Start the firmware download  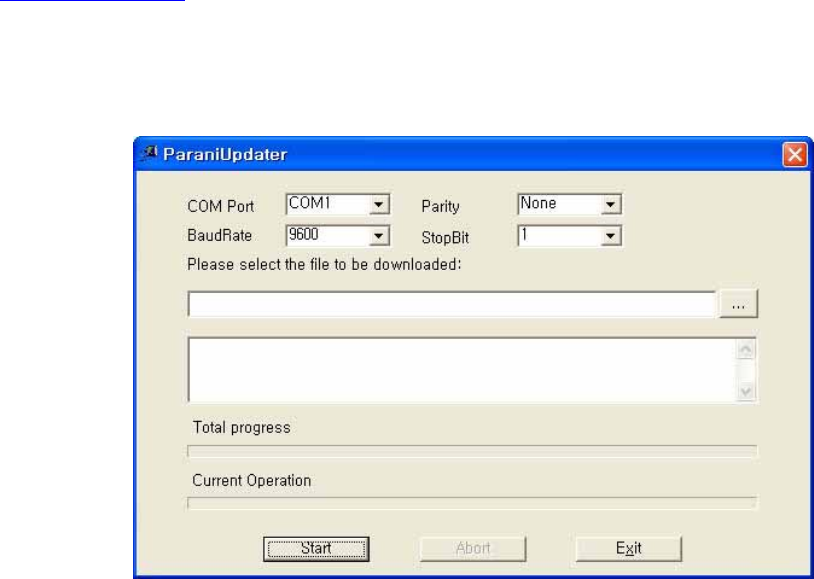pos(316,549)
